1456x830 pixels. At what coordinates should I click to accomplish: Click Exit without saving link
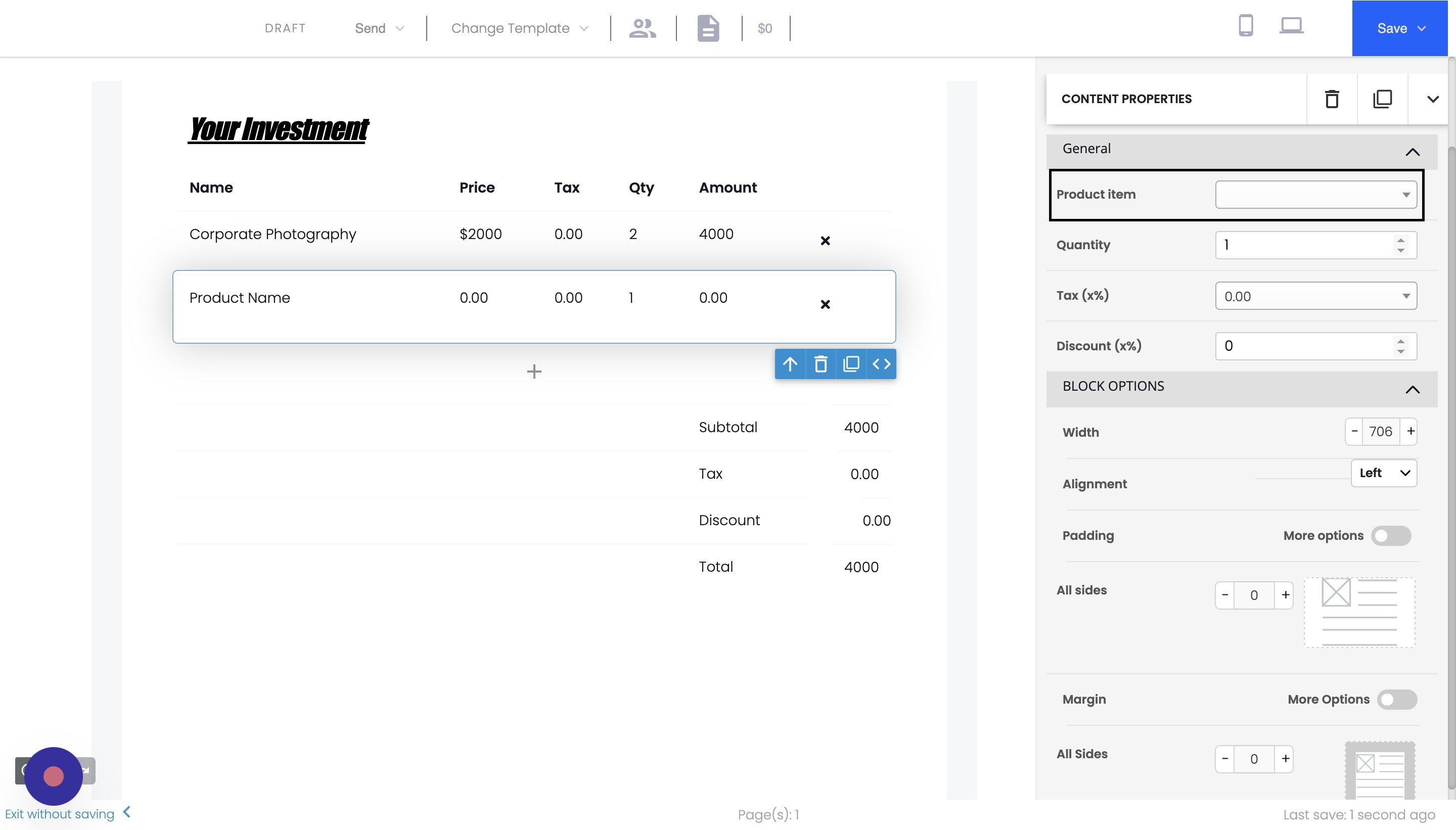(x=60, y=813)
